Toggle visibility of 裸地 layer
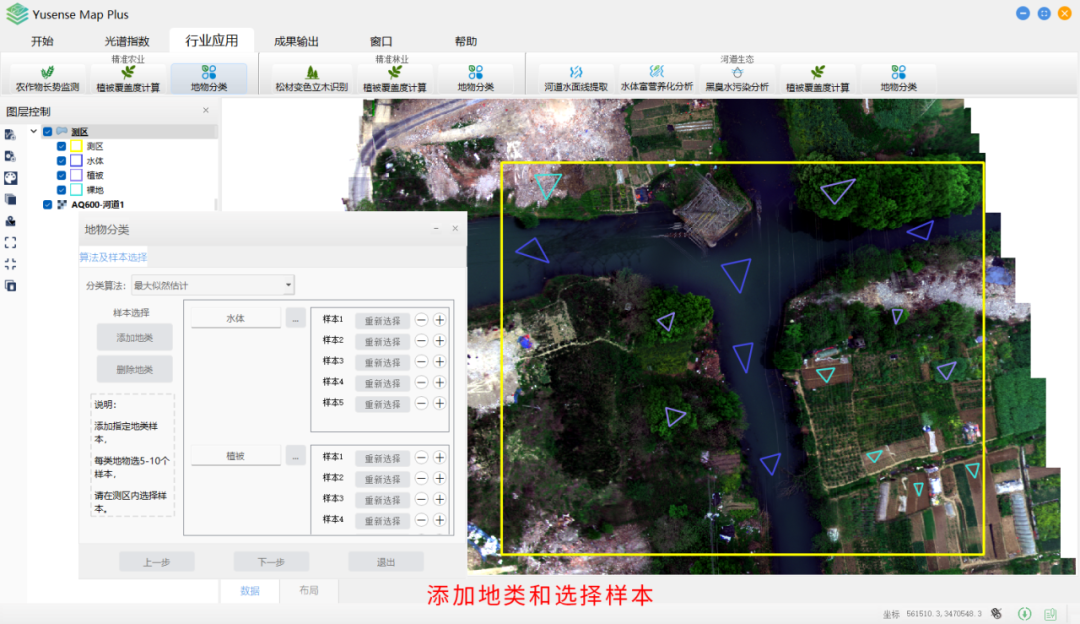The width and height of the screenshot is (1080, 624). [x=62, y=189]
